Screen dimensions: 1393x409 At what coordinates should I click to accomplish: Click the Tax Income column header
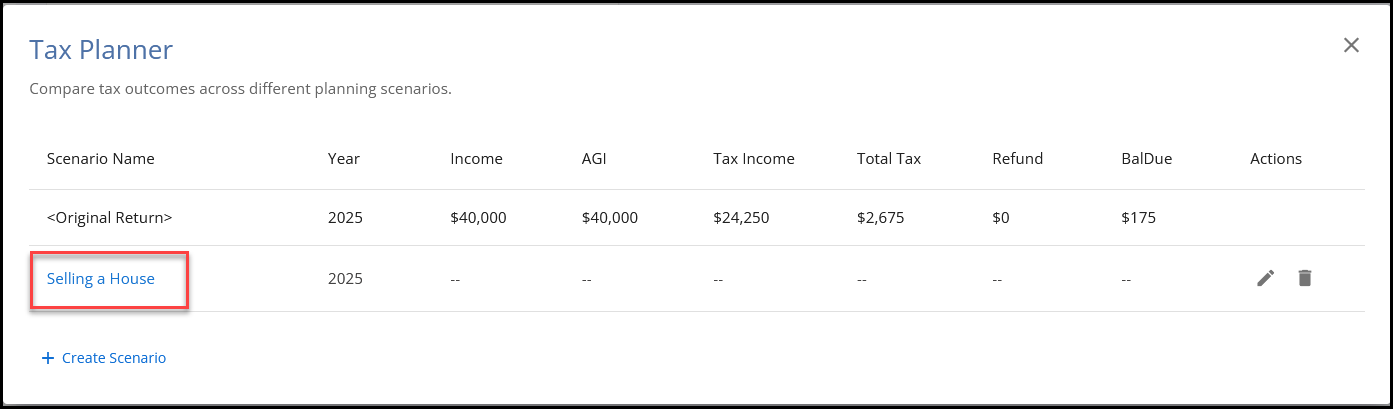(x=754, y=159)
